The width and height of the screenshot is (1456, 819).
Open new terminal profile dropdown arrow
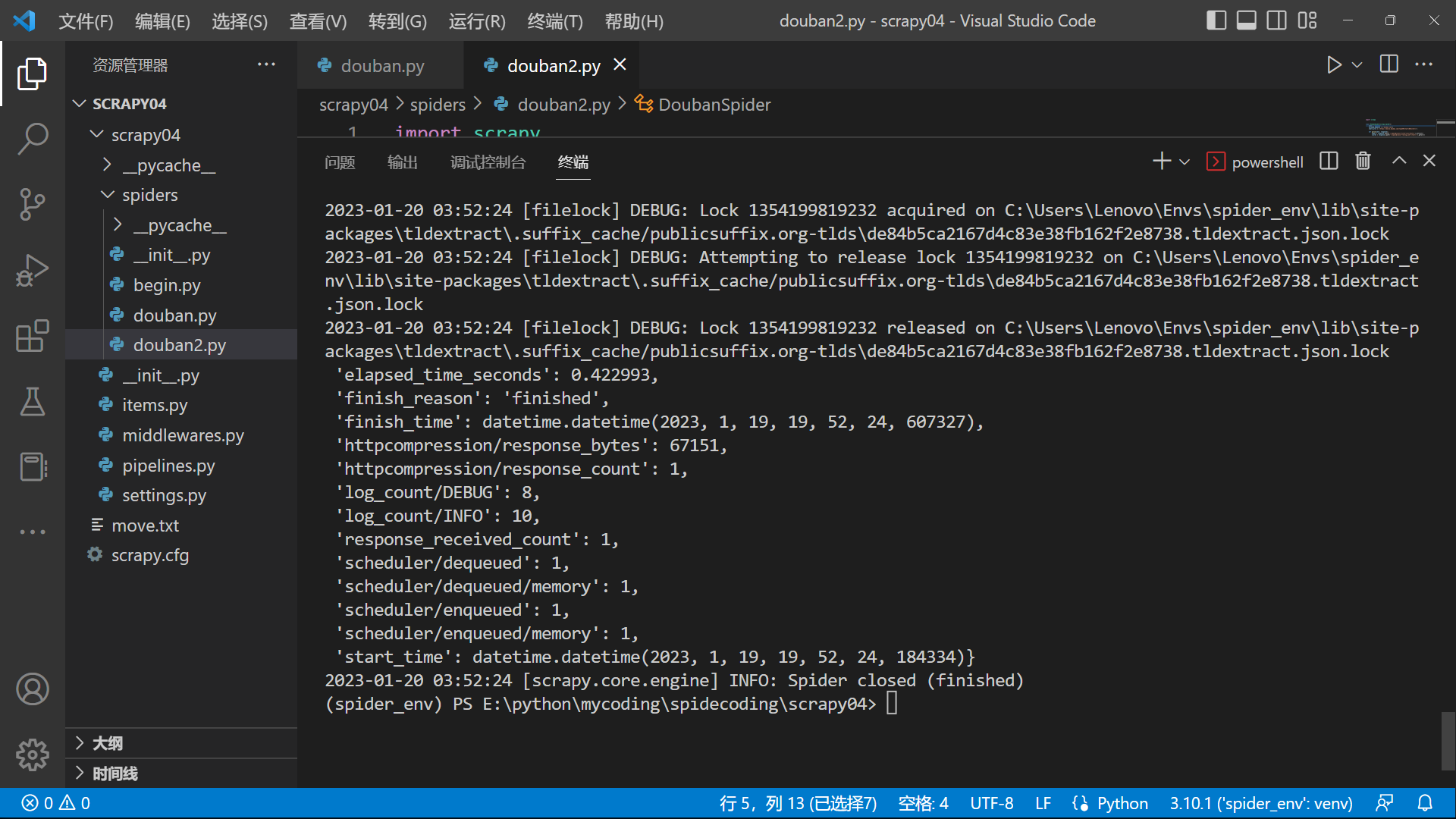pos(1185,162)
